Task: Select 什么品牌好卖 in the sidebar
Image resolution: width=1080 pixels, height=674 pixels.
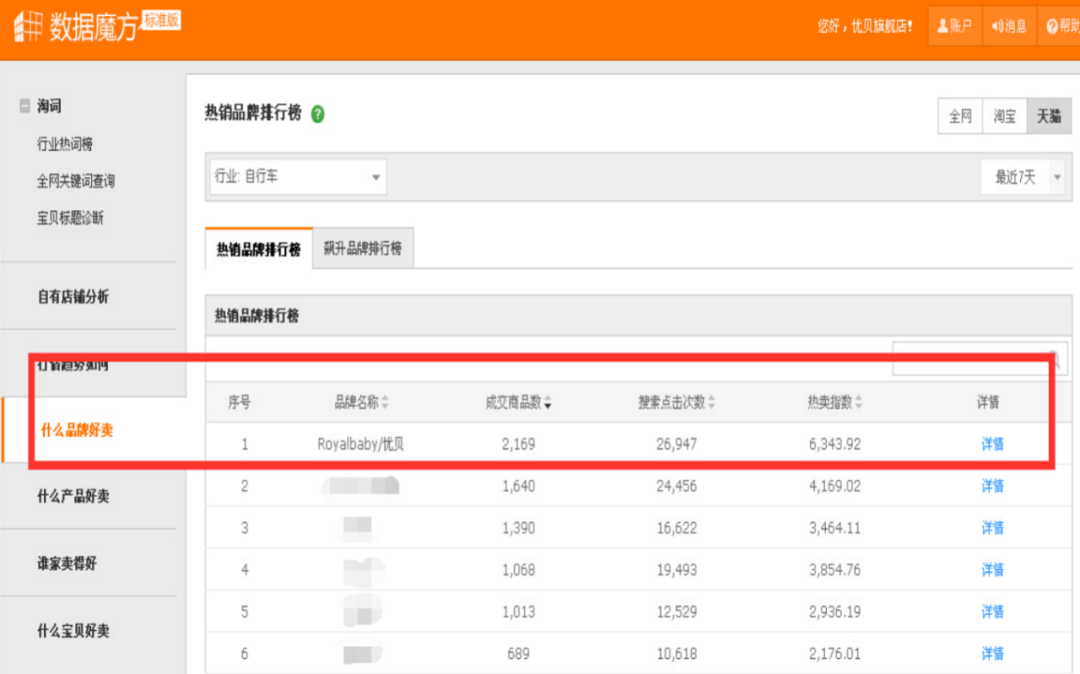Action: point(77,430)
